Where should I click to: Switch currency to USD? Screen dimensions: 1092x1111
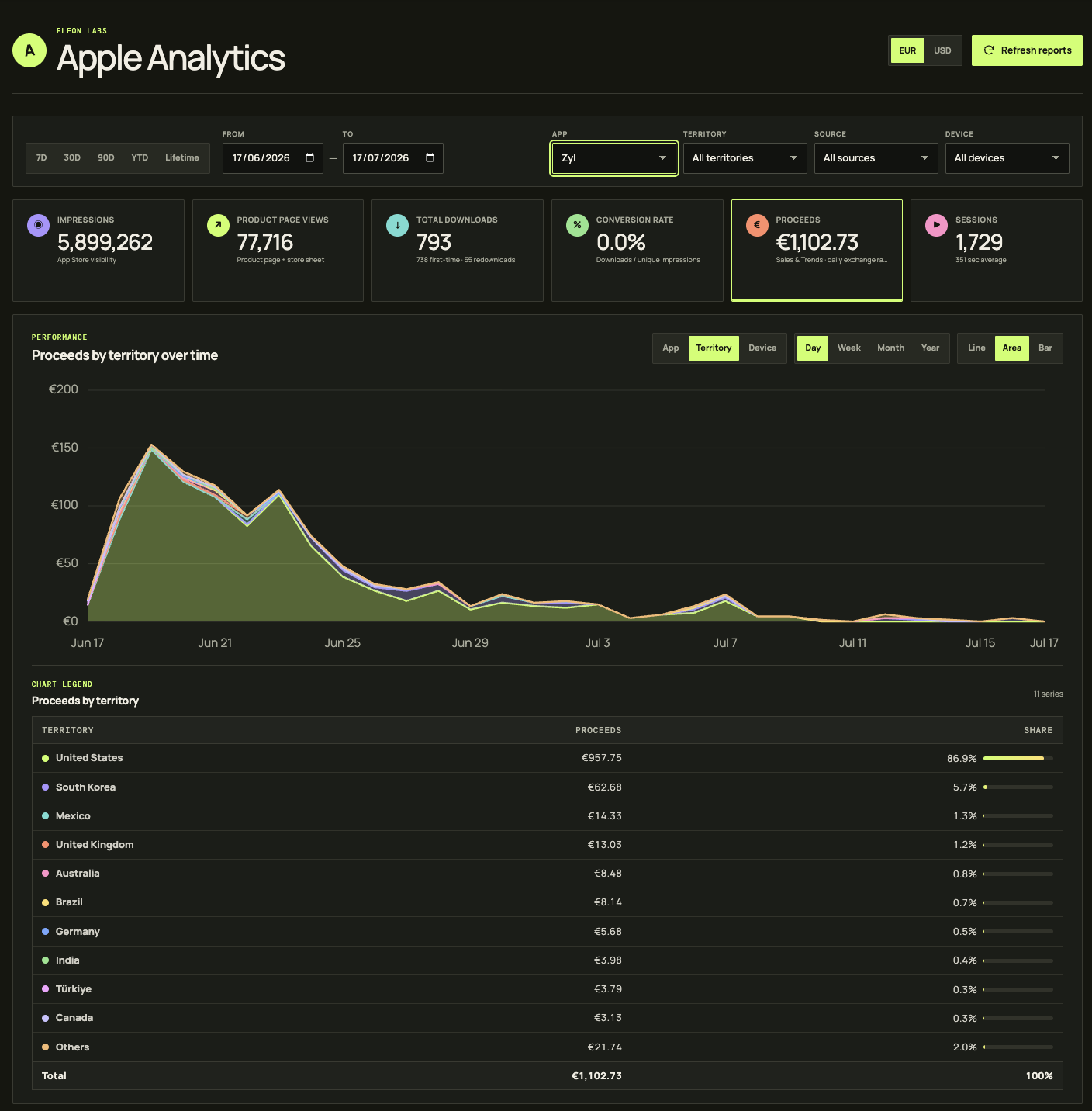[x=942, y=50]
